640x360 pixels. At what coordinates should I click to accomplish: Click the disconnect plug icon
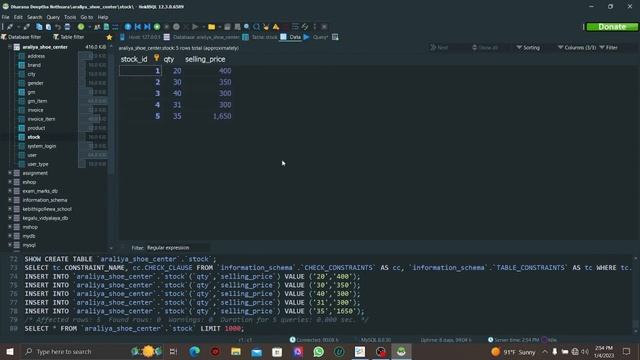coord(27,27)
